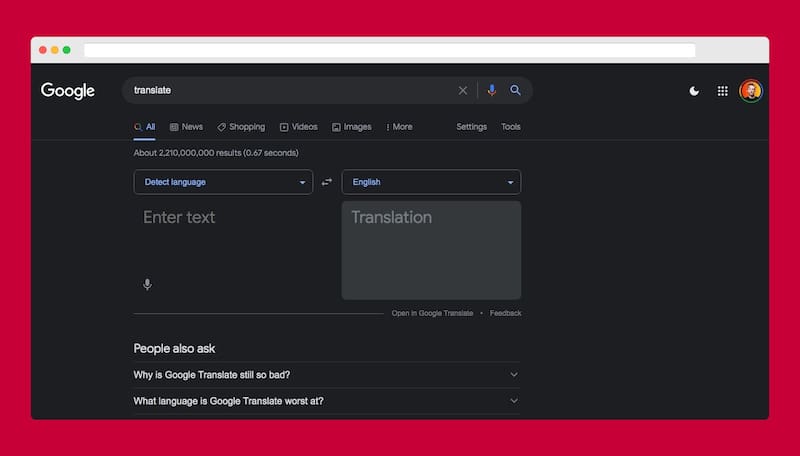Viewport: 800px width, 456px height.
Task: Open the Detect language dropdown
Action: pos(223,182)
